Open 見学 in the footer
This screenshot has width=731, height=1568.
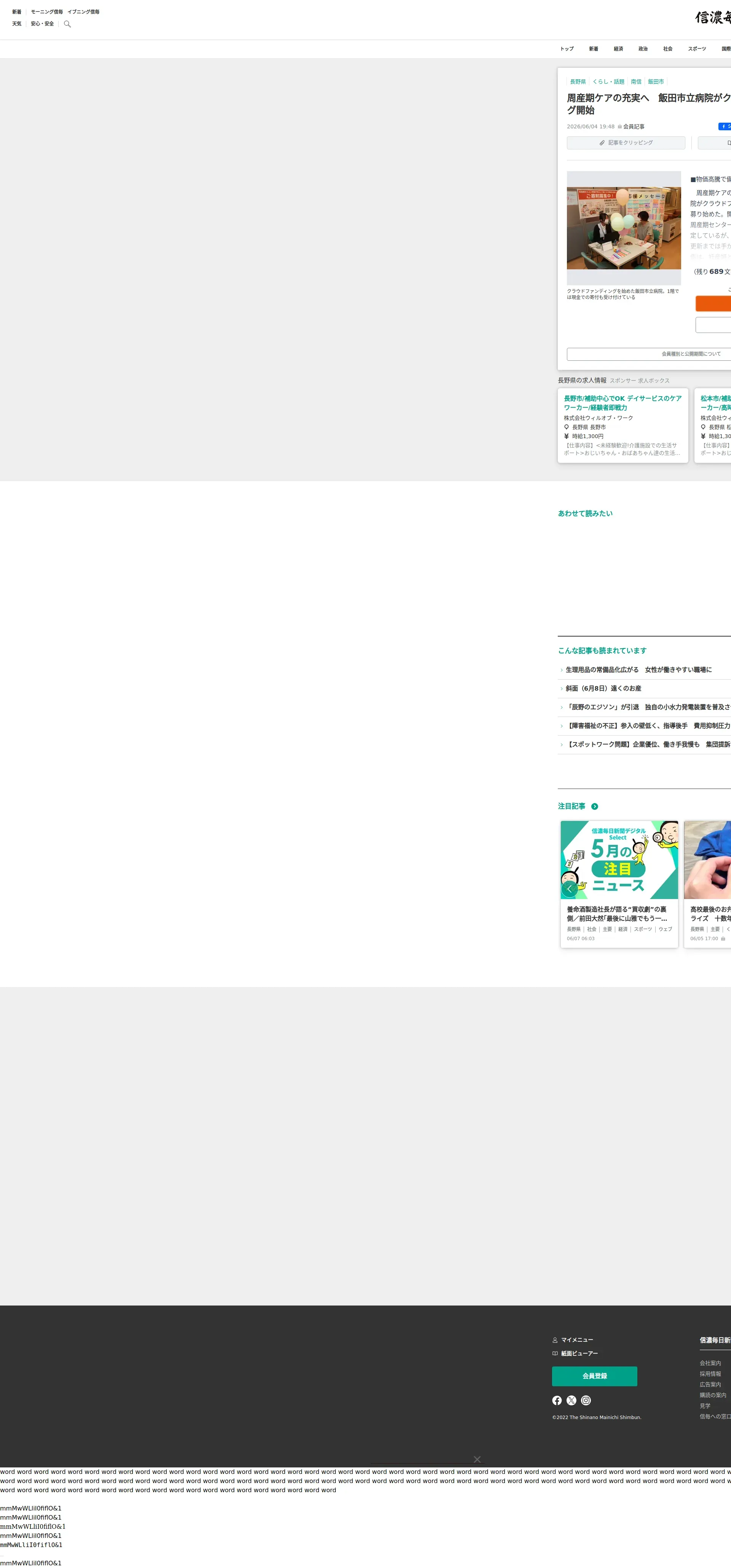[705, 1406]
